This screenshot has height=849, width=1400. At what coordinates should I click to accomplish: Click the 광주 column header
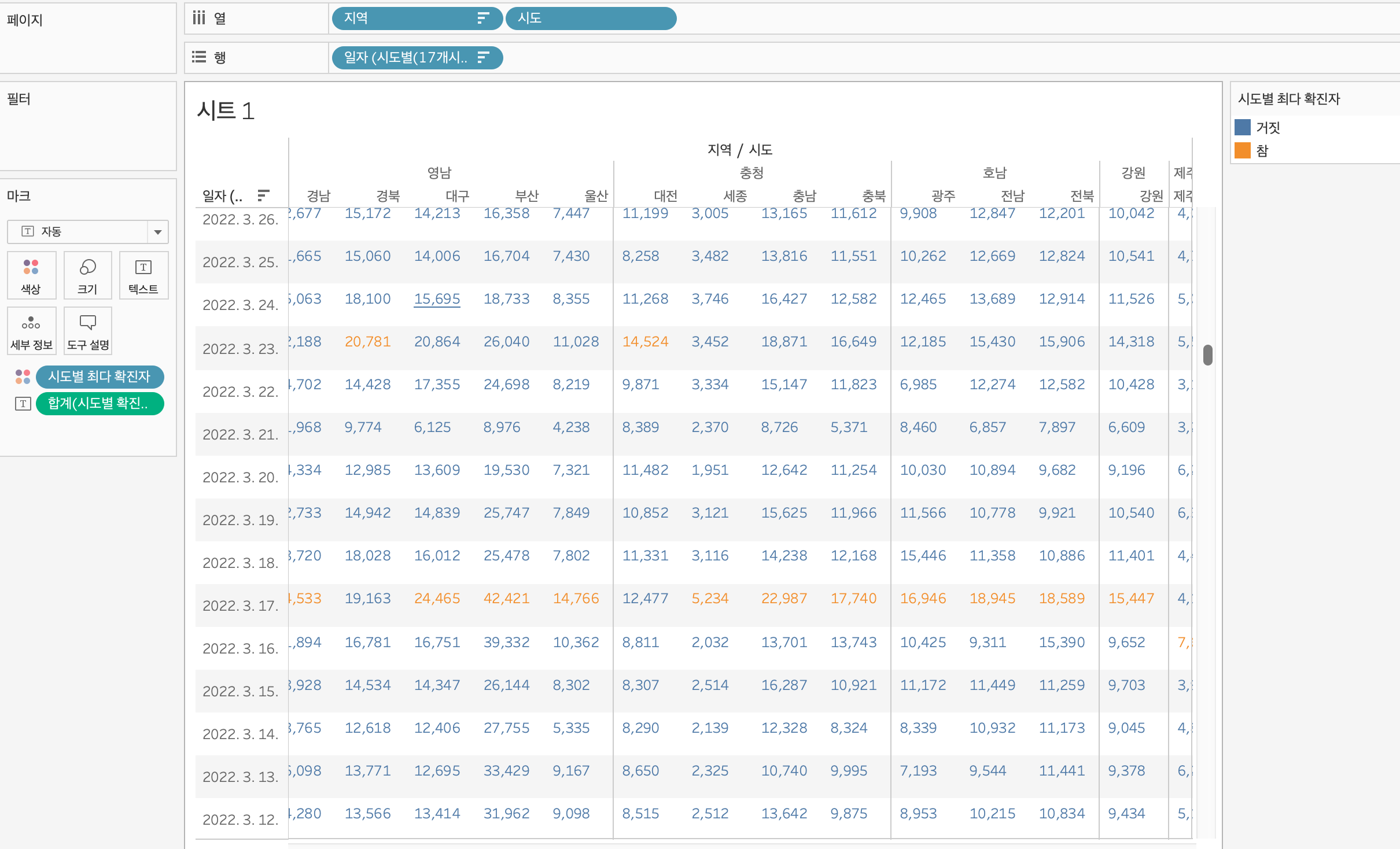[x=943, y=195]
